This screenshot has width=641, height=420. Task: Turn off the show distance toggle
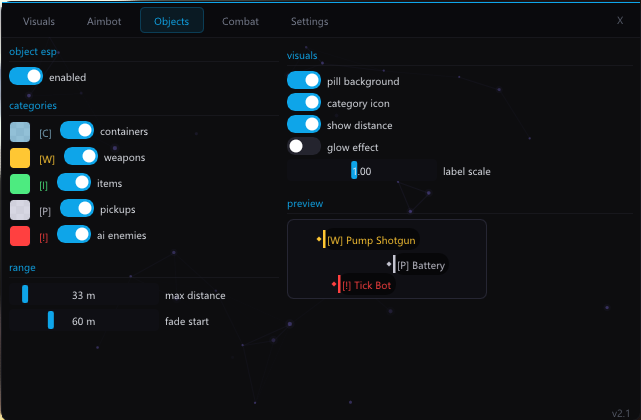coord(304,125)
